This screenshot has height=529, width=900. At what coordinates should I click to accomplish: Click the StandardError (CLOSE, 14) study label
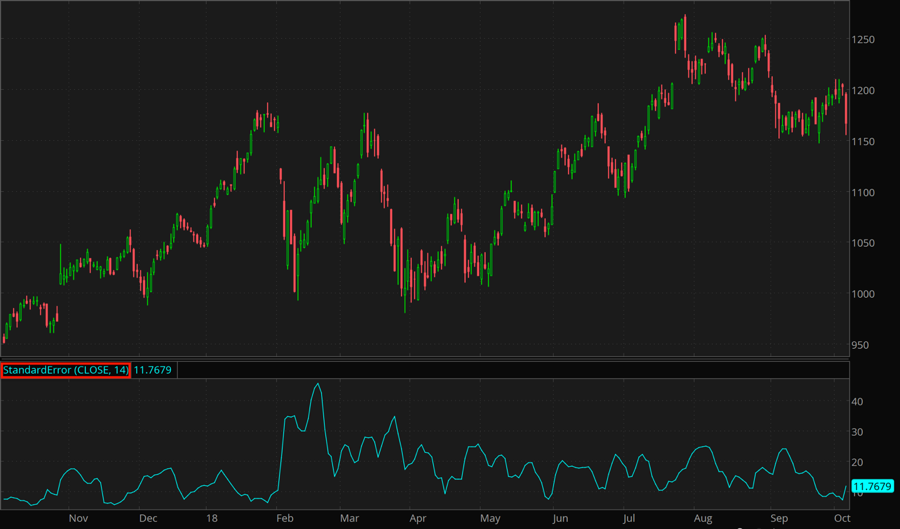(65, 370)
